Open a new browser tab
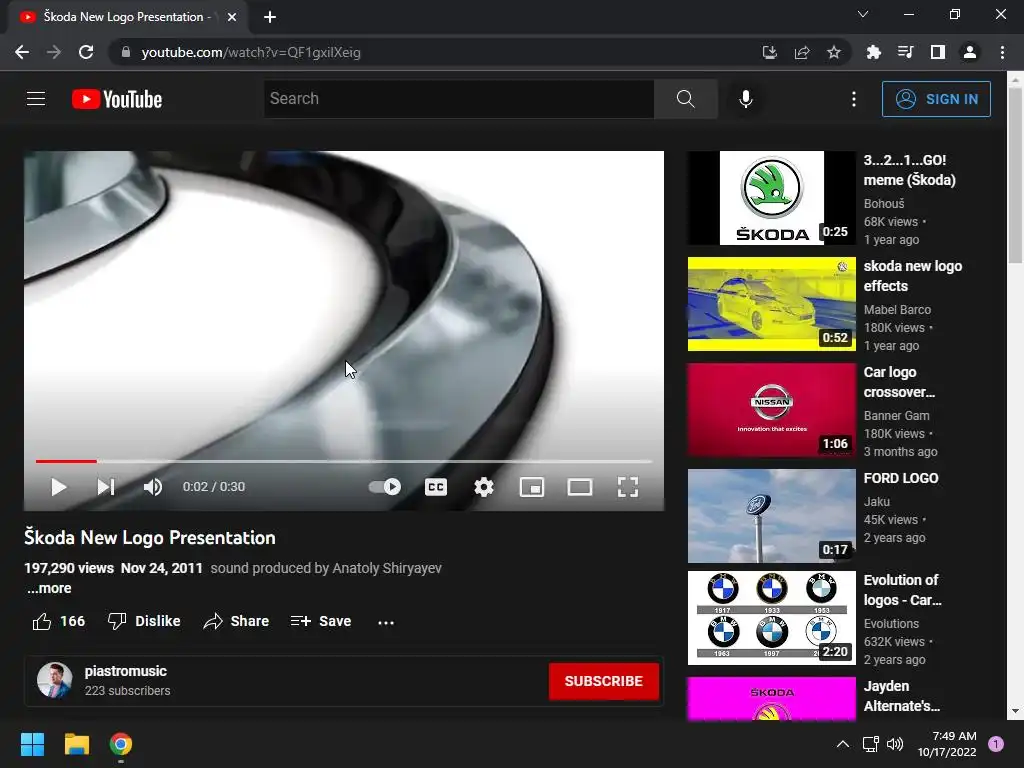 coord(270,17)
